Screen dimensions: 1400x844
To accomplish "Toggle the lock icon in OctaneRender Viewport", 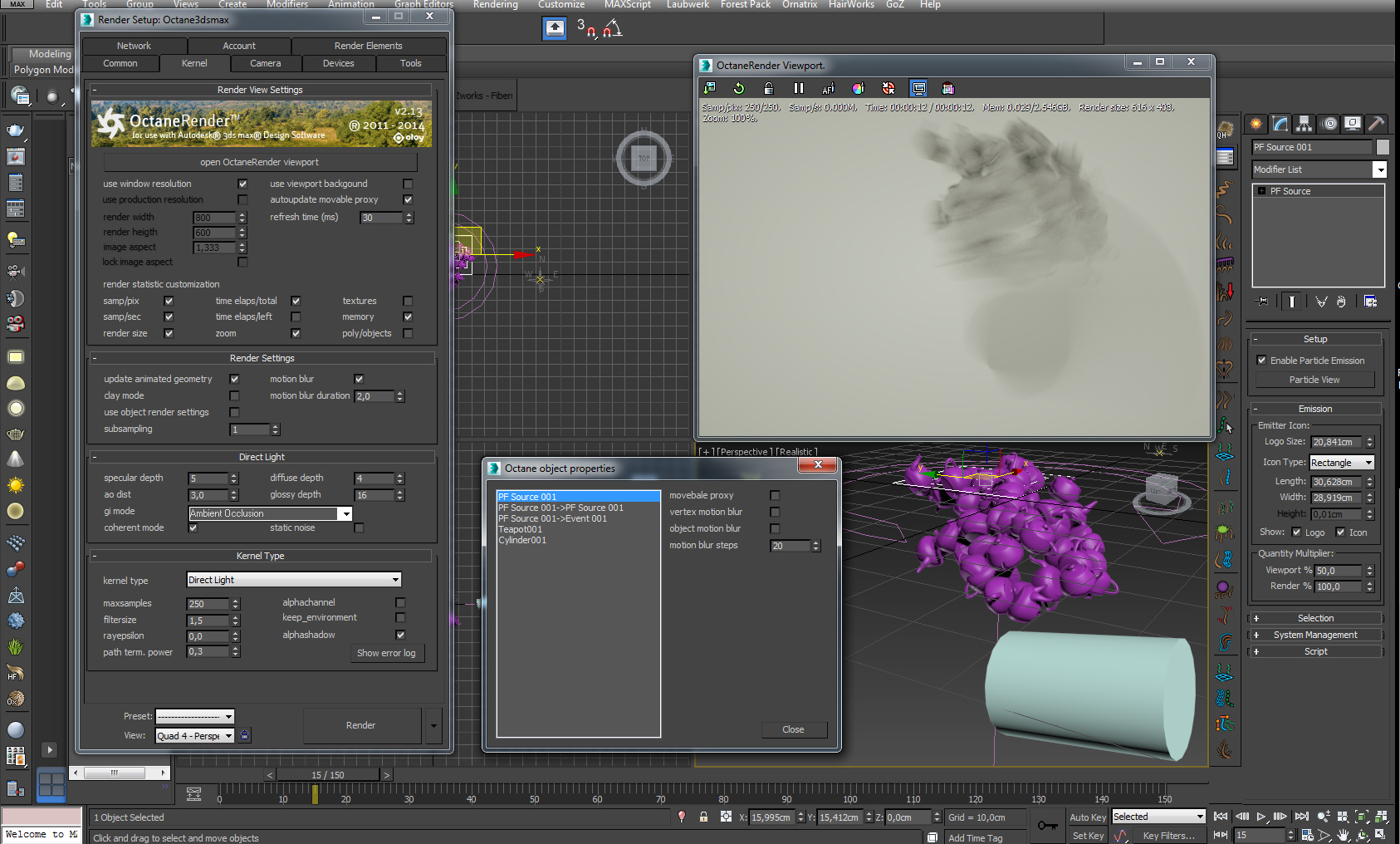I will pyautogui.click(x=768, y=88).
